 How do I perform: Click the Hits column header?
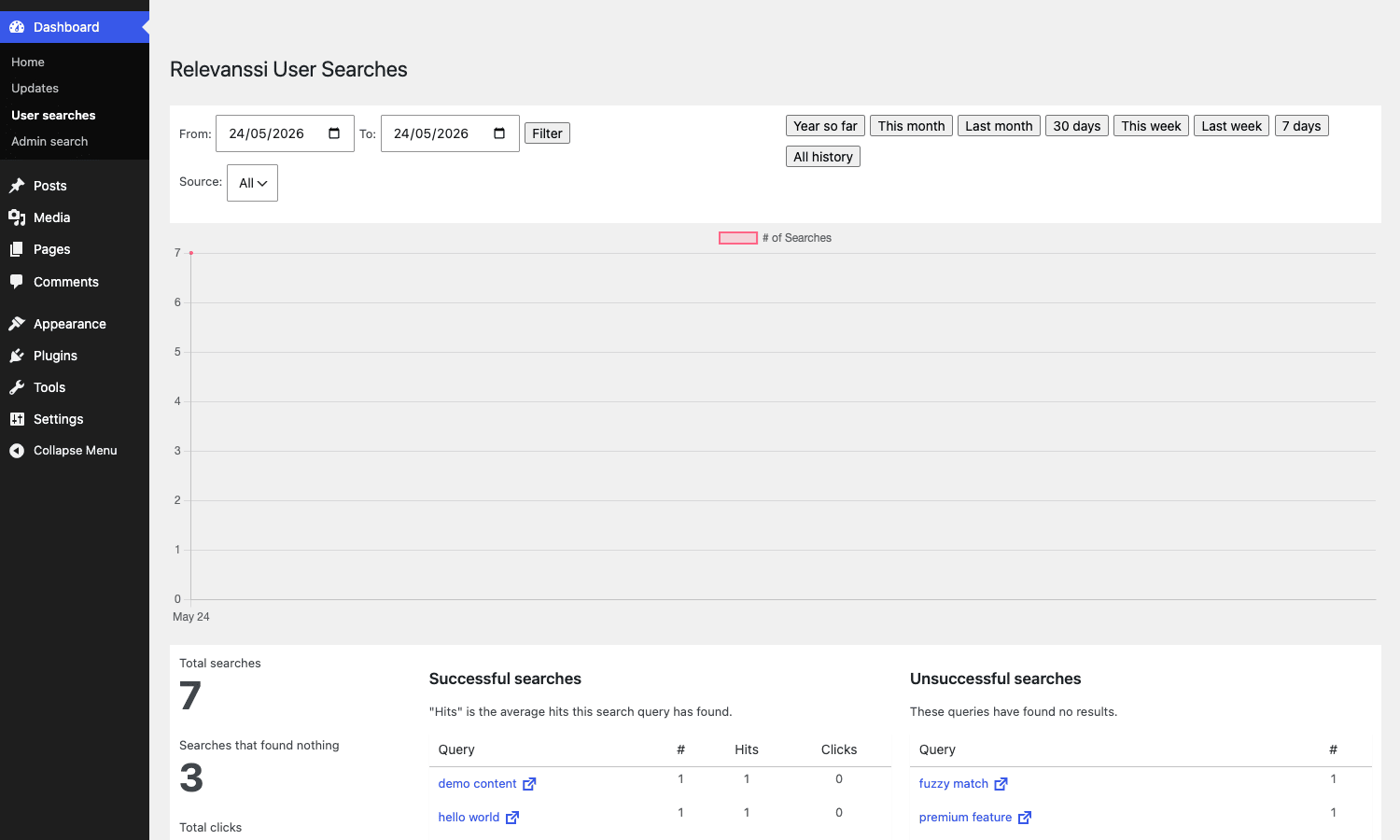click(x=747, y=749)
